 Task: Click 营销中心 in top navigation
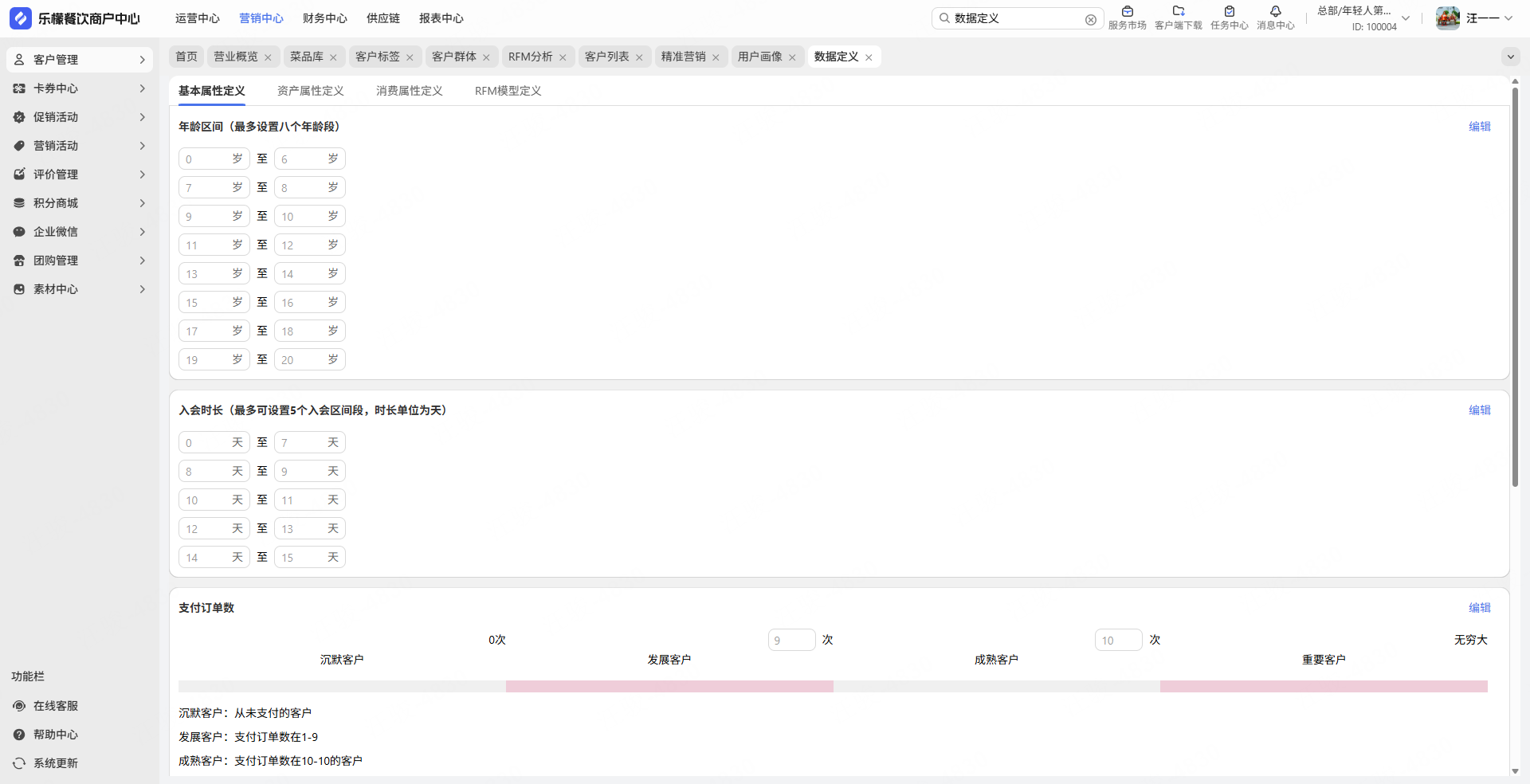(261, 18)
